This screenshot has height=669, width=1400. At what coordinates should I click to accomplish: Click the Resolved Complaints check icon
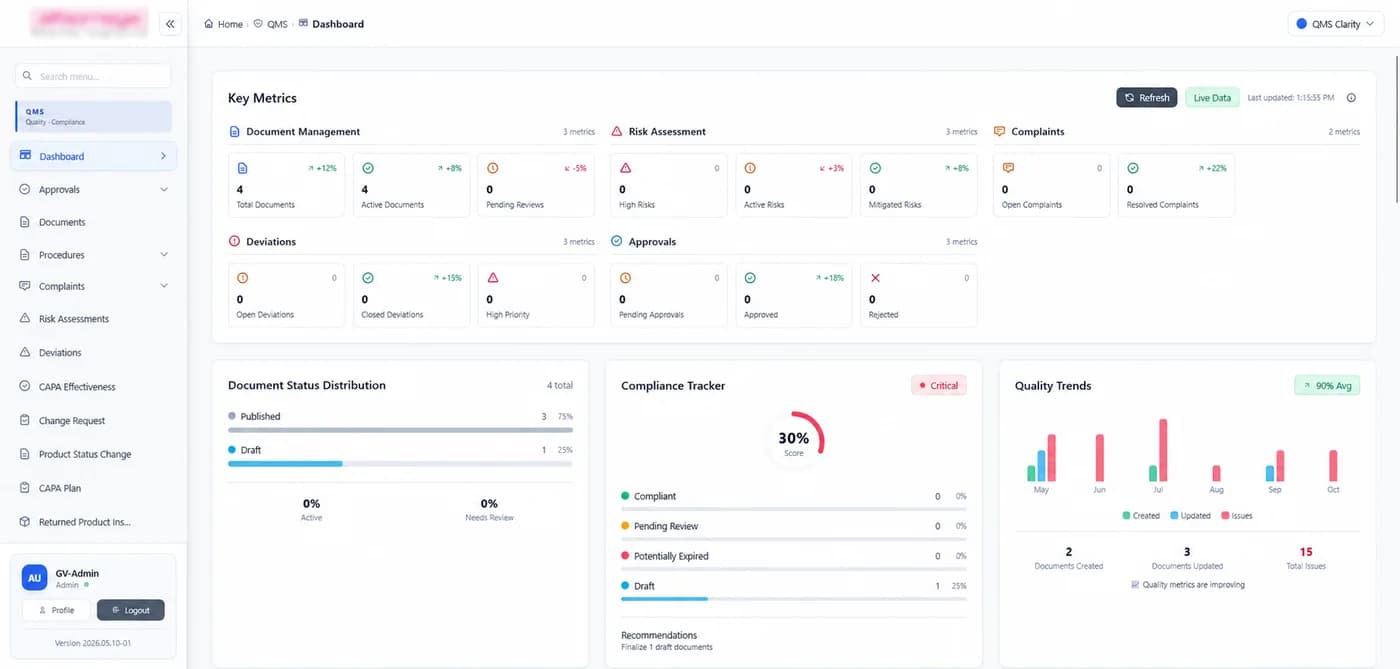pos(1133,168)
